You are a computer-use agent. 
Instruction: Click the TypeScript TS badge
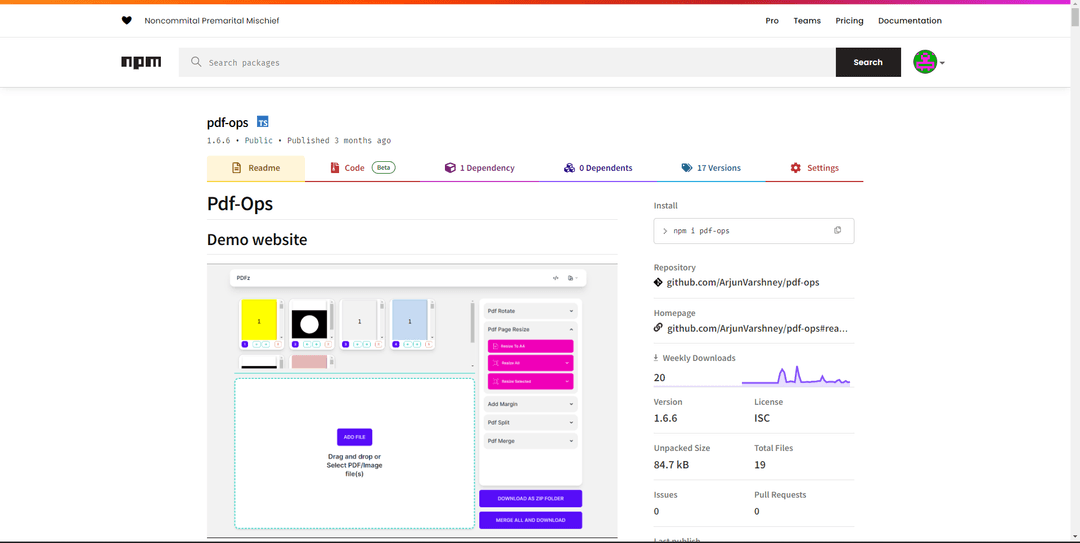(x=262, y=122)
